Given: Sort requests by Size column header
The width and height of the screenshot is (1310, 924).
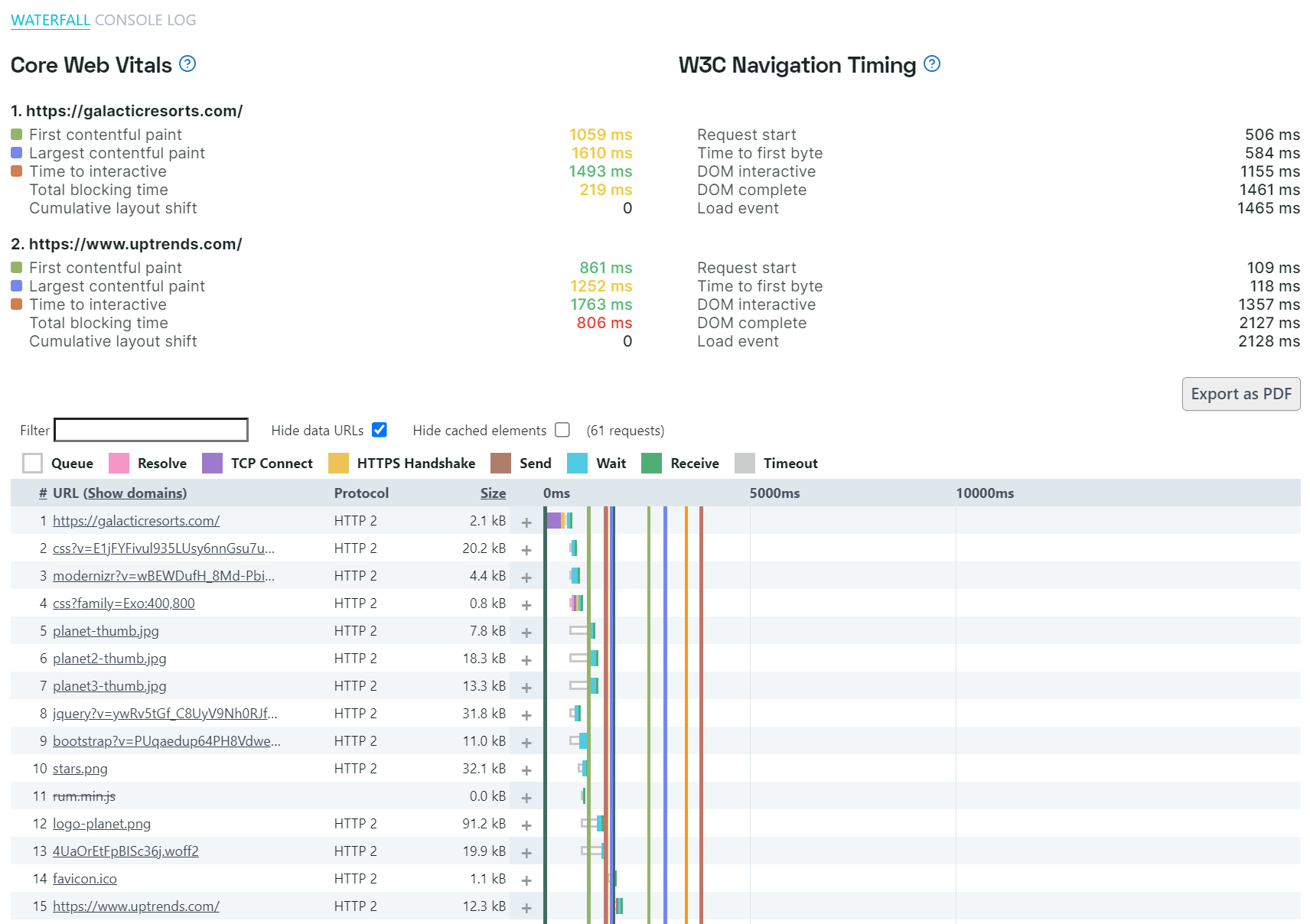Looking at the screenshot, I should coord(493,493).
